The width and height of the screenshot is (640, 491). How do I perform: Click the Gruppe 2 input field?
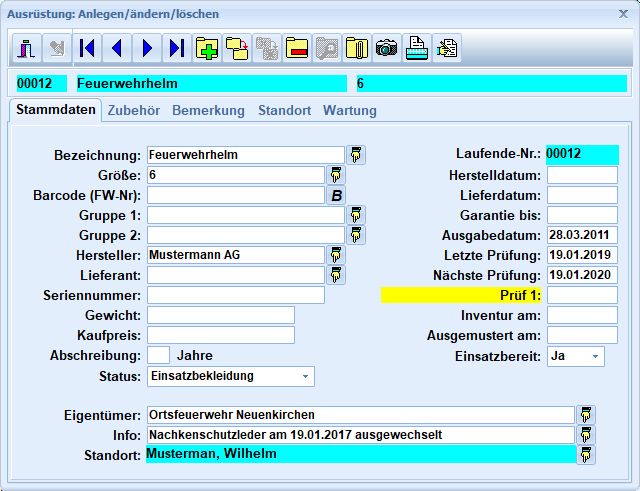click(x=246, y=235)
